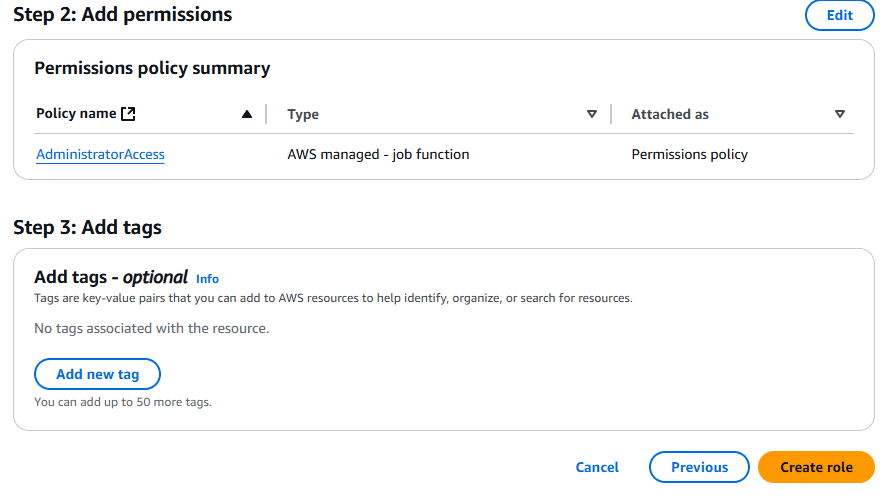Click the 'Step 3: Add tags' heading
This screenshot has height=499, width=891.
(88, 227)
